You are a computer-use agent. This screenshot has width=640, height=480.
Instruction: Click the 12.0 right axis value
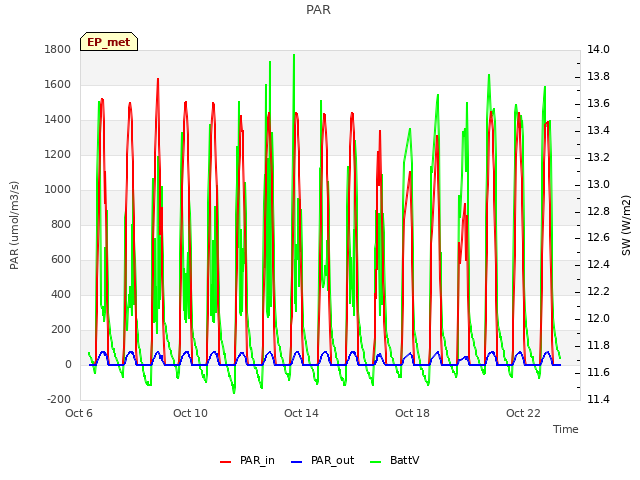click(598, 318)
